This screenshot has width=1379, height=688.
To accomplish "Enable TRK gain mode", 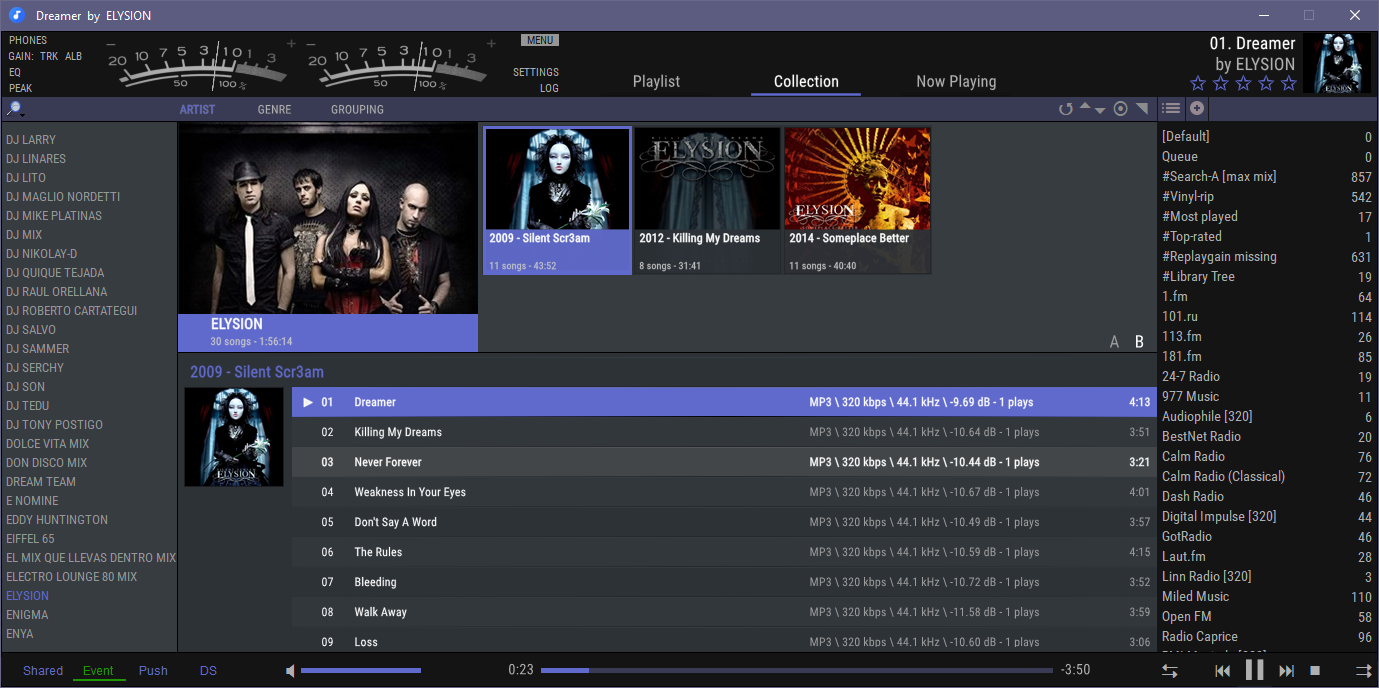I will coord(49,56).
